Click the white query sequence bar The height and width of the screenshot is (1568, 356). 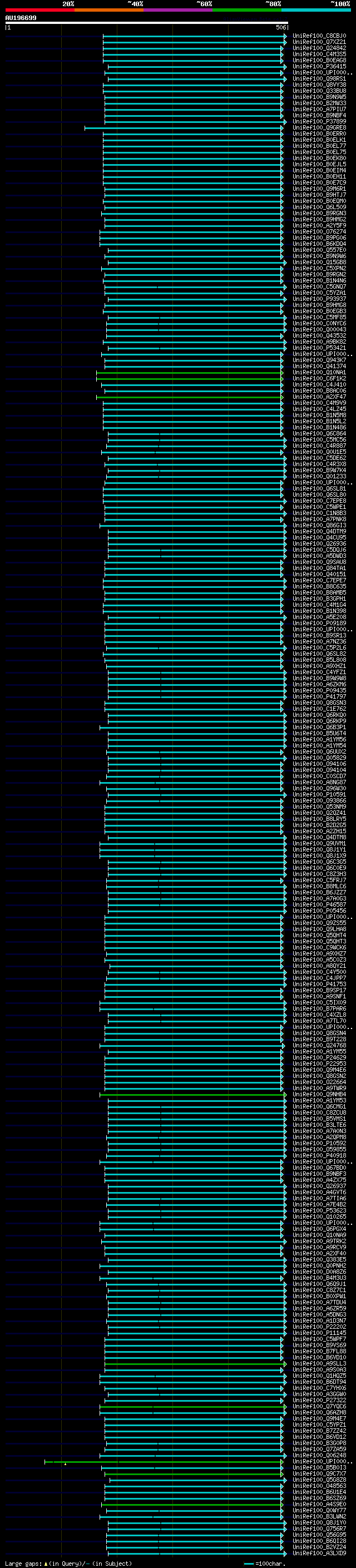[147, 23]
